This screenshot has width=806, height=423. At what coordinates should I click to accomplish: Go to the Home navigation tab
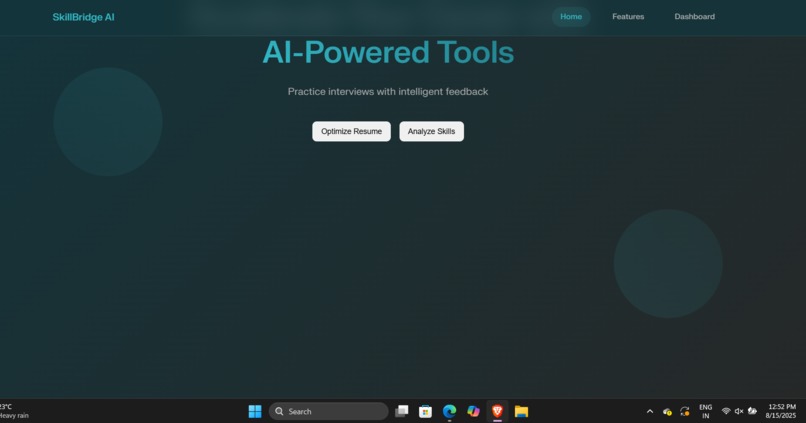click(x=571, y=16)
